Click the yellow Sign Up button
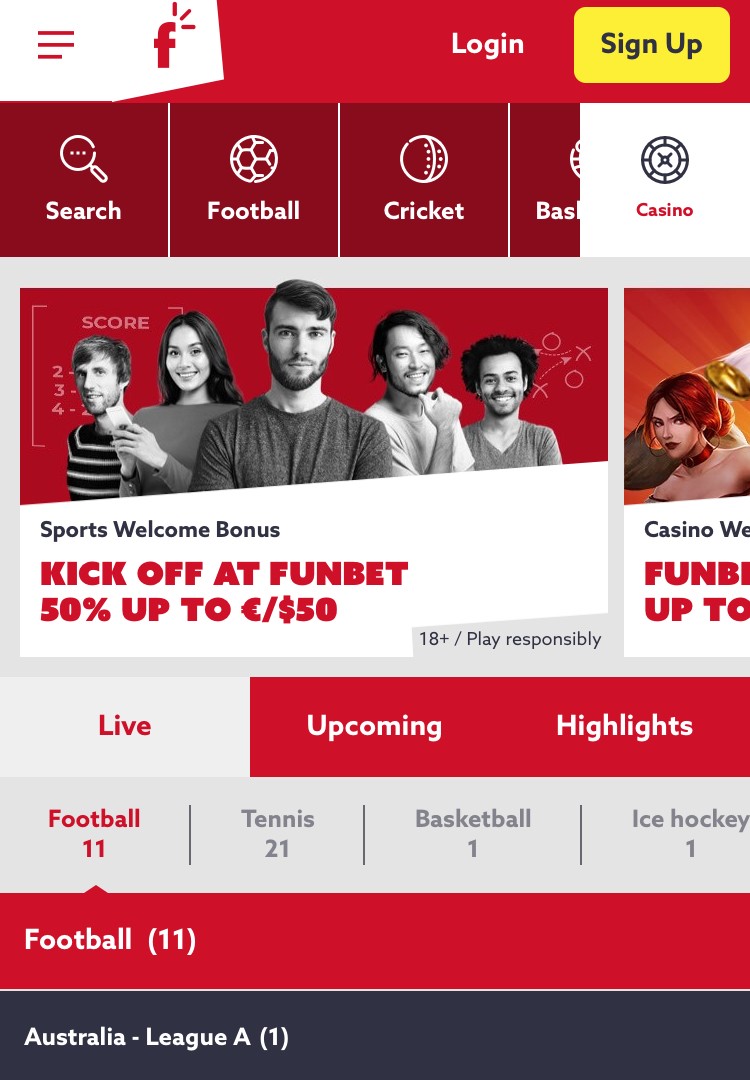 pyautogui.click(x=652, y=45)
